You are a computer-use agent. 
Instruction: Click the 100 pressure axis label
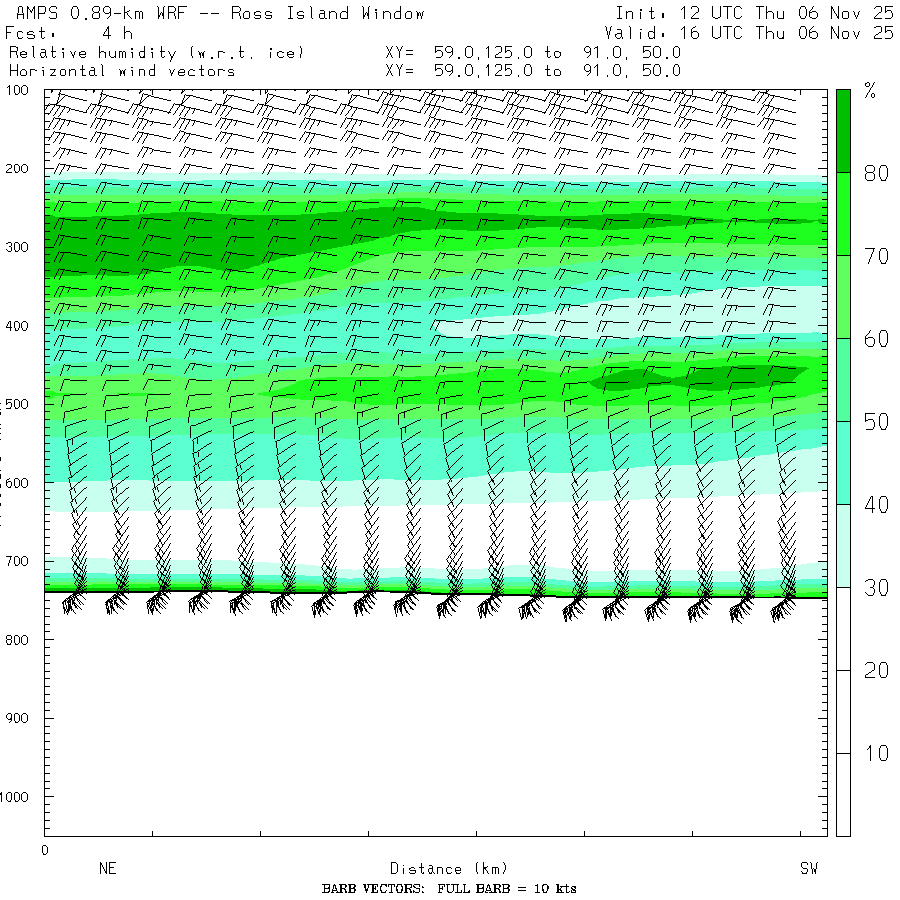click(17, 90)
